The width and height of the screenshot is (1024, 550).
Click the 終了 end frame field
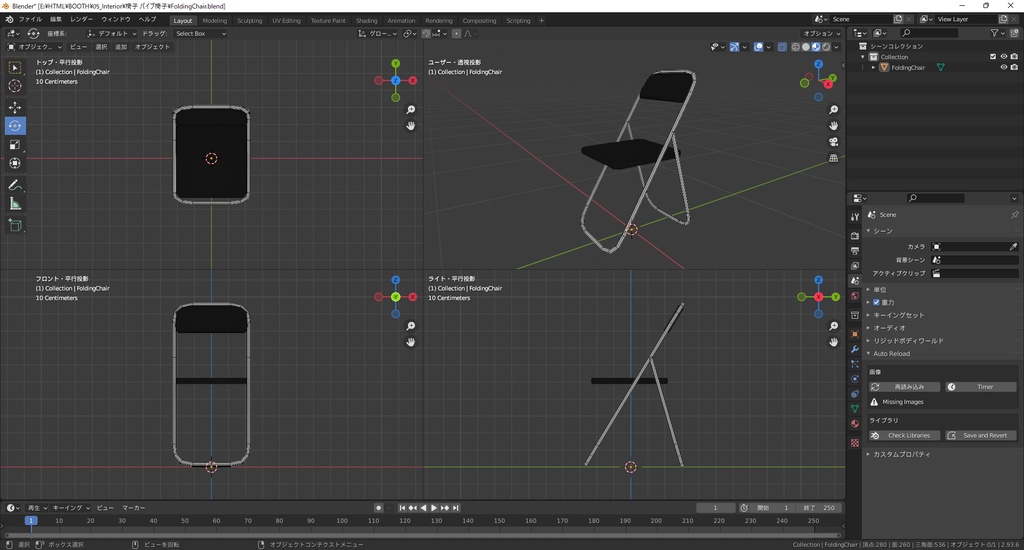point(819,508)
